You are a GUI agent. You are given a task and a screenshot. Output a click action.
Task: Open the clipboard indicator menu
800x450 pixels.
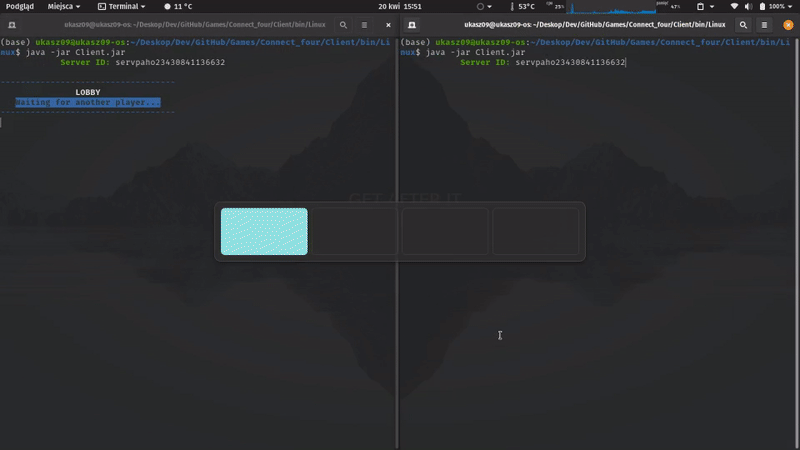705,7
